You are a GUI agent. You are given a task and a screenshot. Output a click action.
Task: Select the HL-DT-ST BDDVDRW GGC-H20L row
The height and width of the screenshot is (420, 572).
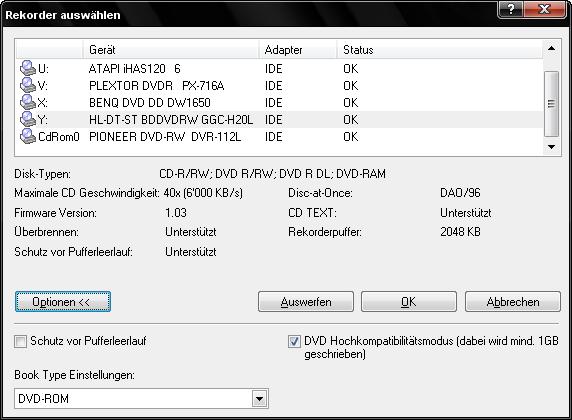click(x=279, y=119)
